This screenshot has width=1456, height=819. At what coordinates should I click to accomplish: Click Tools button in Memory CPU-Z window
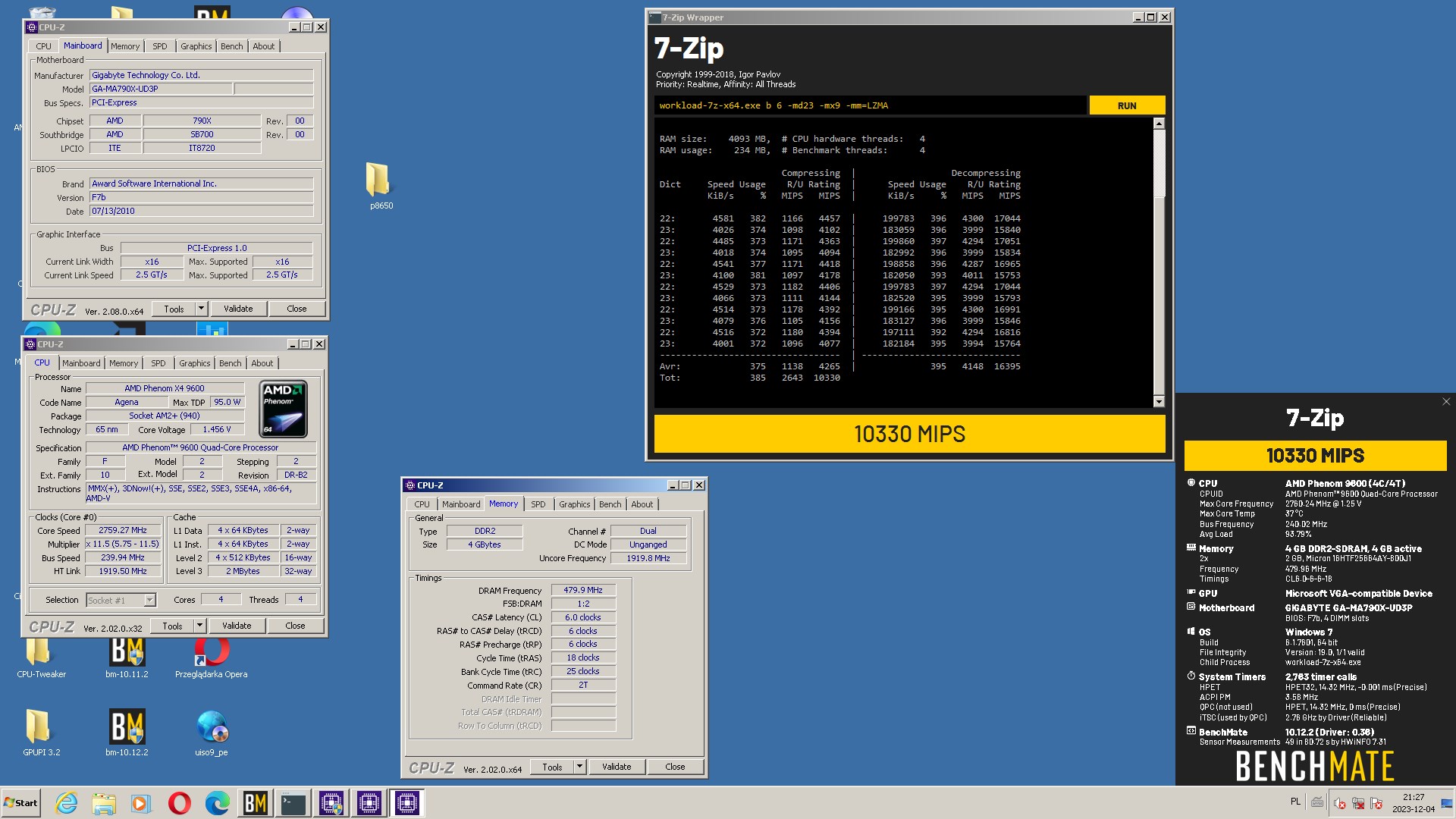552,767
